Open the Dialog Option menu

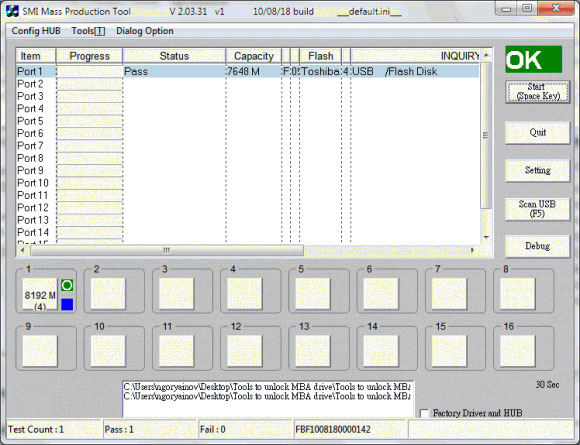click(x=145, y=31)
